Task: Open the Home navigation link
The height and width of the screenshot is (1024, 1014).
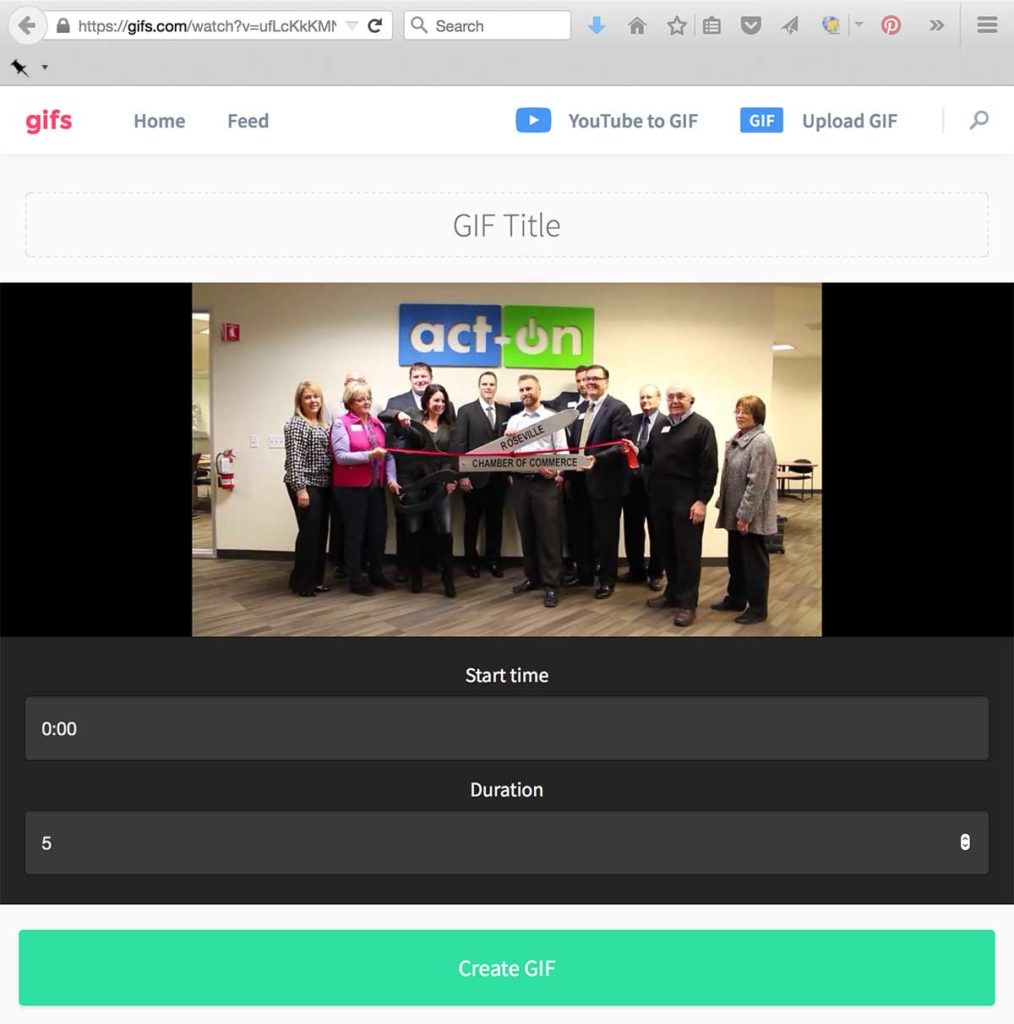Action: [159, 121]
